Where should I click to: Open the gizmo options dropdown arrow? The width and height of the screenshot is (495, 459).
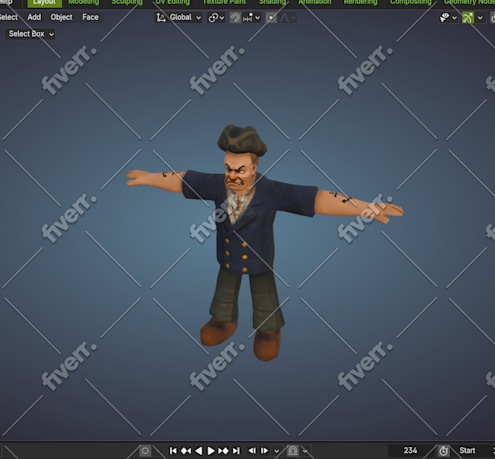pyautogui.click(x=480, y=18)
